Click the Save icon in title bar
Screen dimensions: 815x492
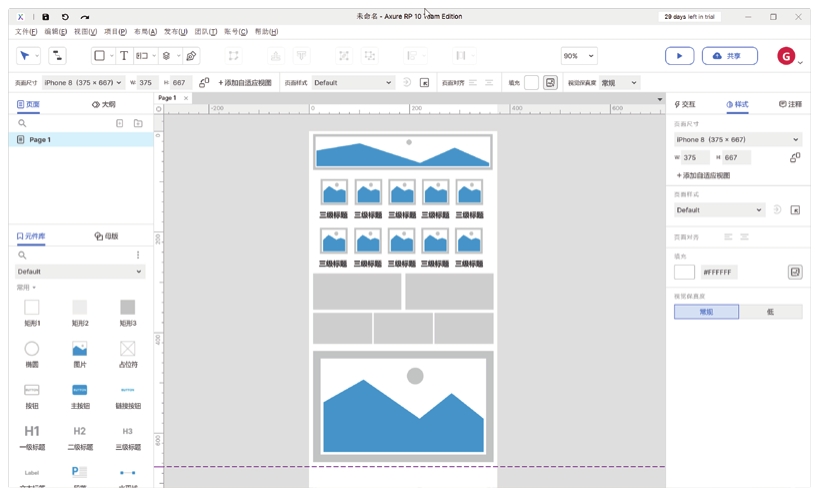click(45, 17)
